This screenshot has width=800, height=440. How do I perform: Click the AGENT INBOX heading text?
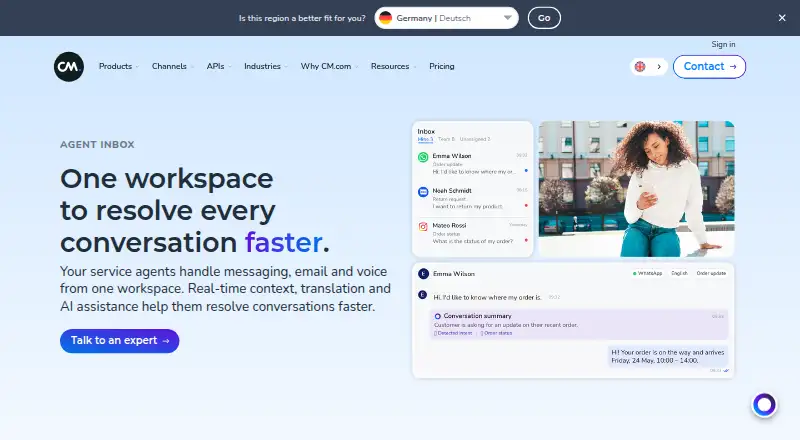[x=97, y=144]
